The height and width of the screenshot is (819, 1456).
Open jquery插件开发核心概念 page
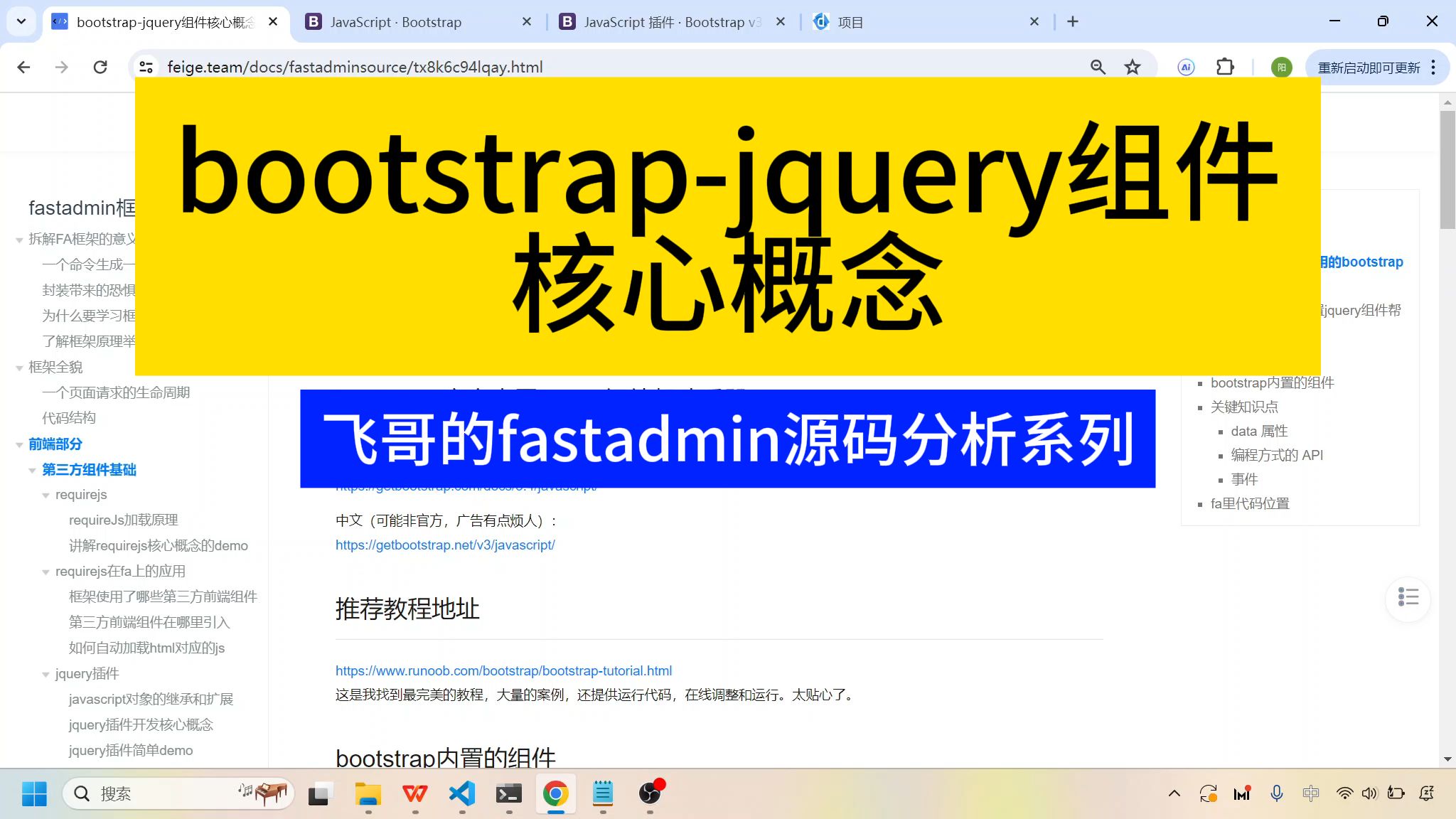141,725
